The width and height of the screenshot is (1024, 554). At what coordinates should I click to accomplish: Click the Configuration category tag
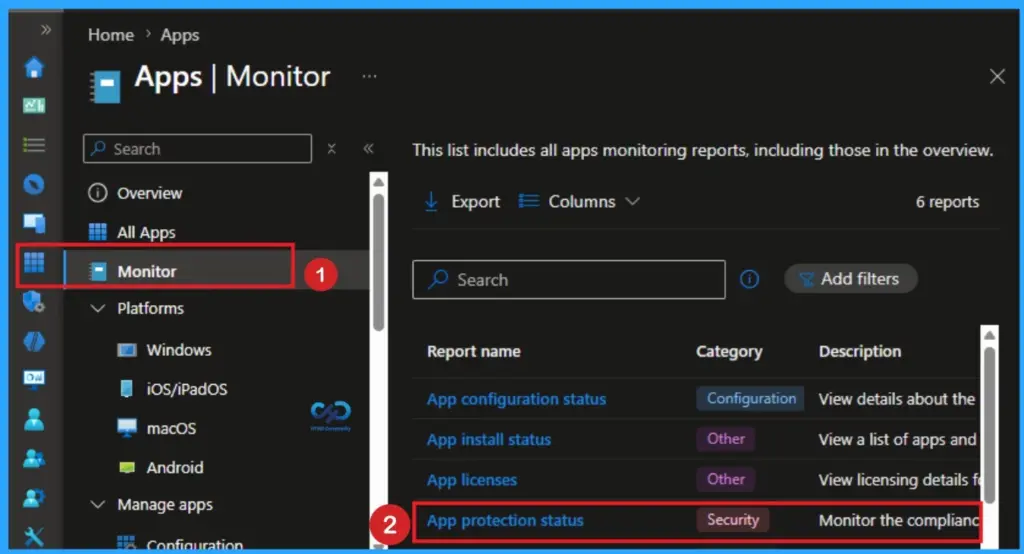coord(750,399)
